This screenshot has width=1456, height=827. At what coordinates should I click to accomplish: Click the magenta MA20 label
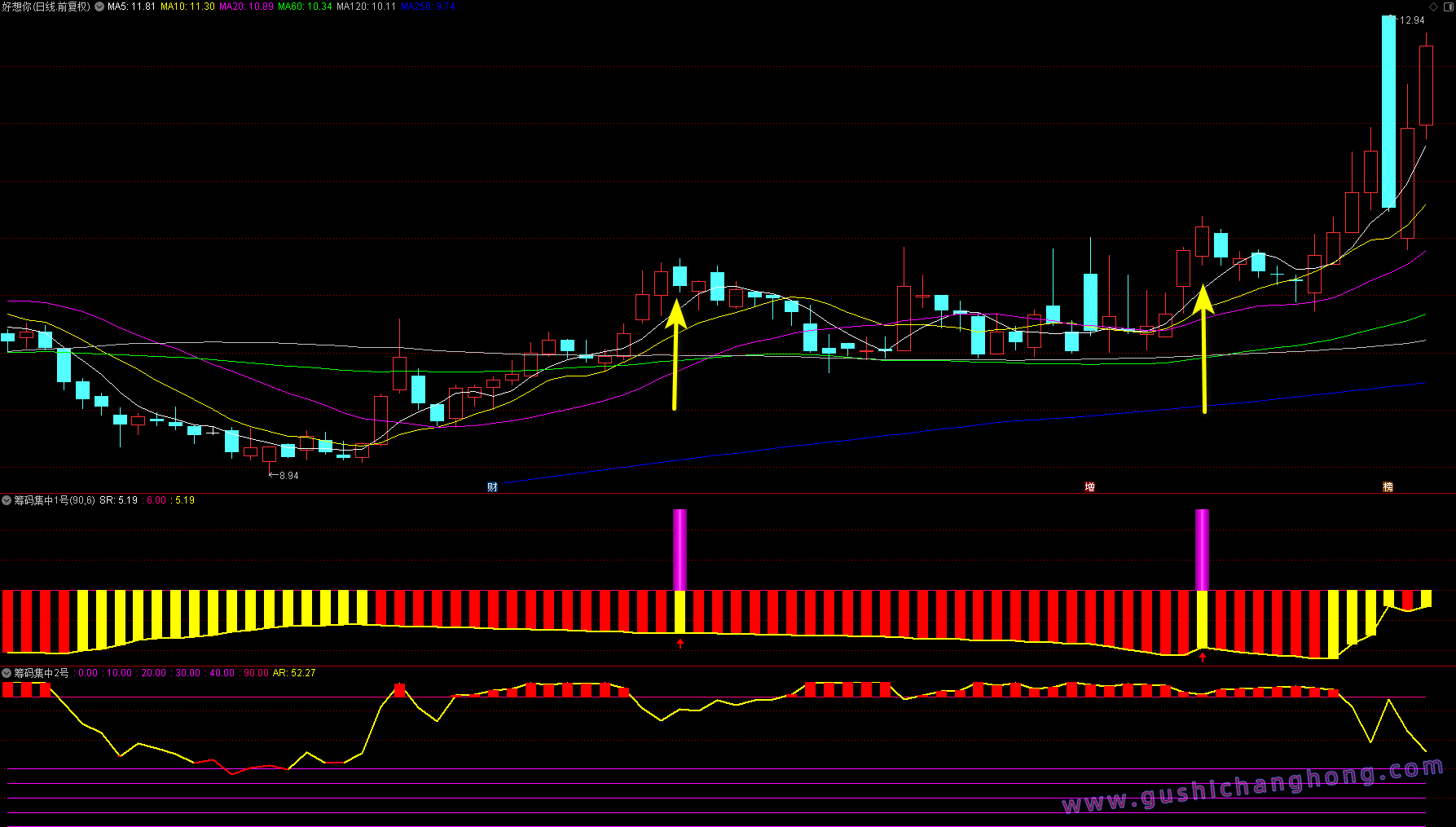point(246,7)
